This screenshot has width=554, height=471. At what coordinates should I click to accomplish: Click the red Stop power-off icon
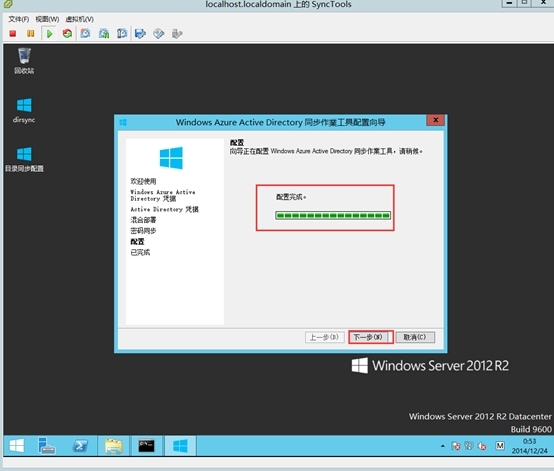click(13, 34)
